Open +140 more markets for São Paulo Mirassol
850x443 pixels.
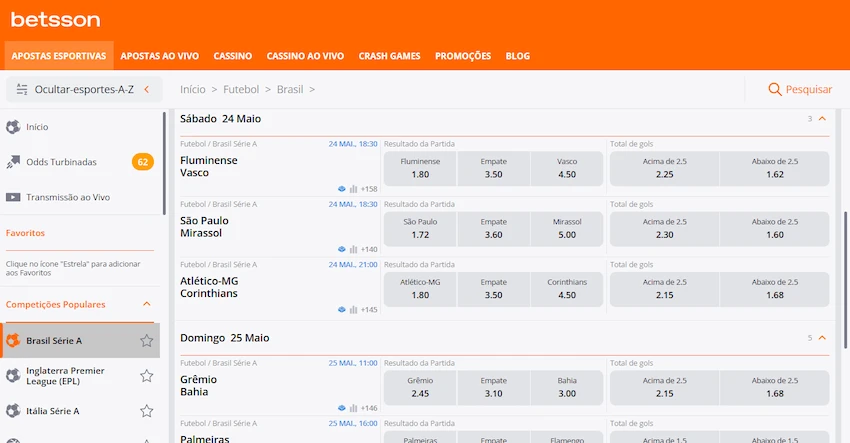coord(369,249)
